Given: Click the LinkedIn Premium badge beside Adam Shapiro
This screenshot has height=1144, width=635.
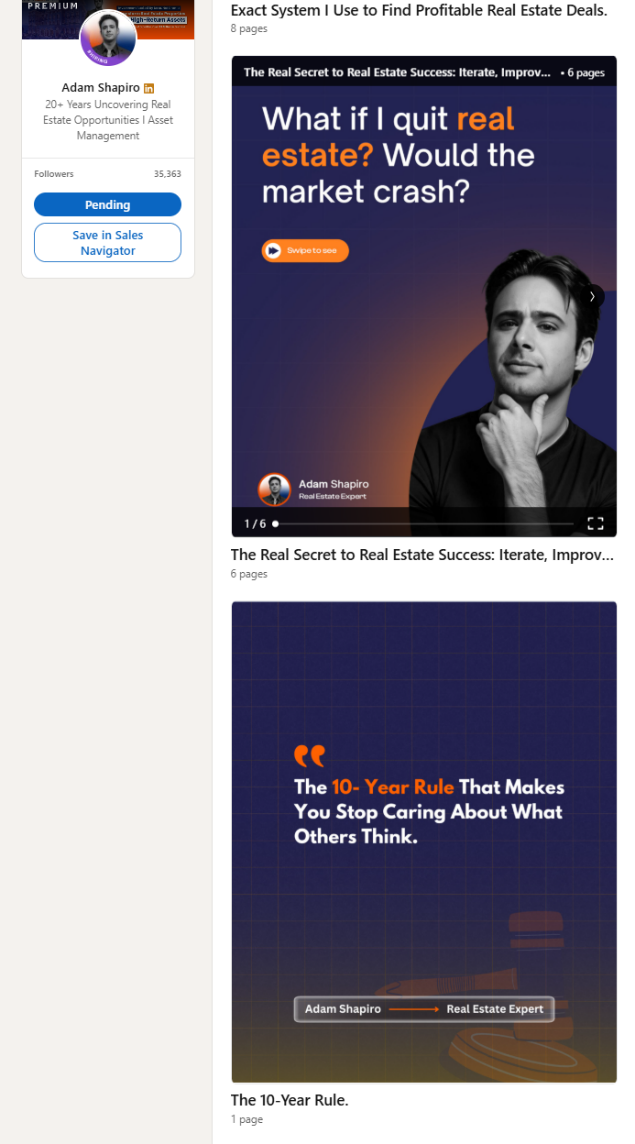Looking at the screenshot, I should coord(149,88).
